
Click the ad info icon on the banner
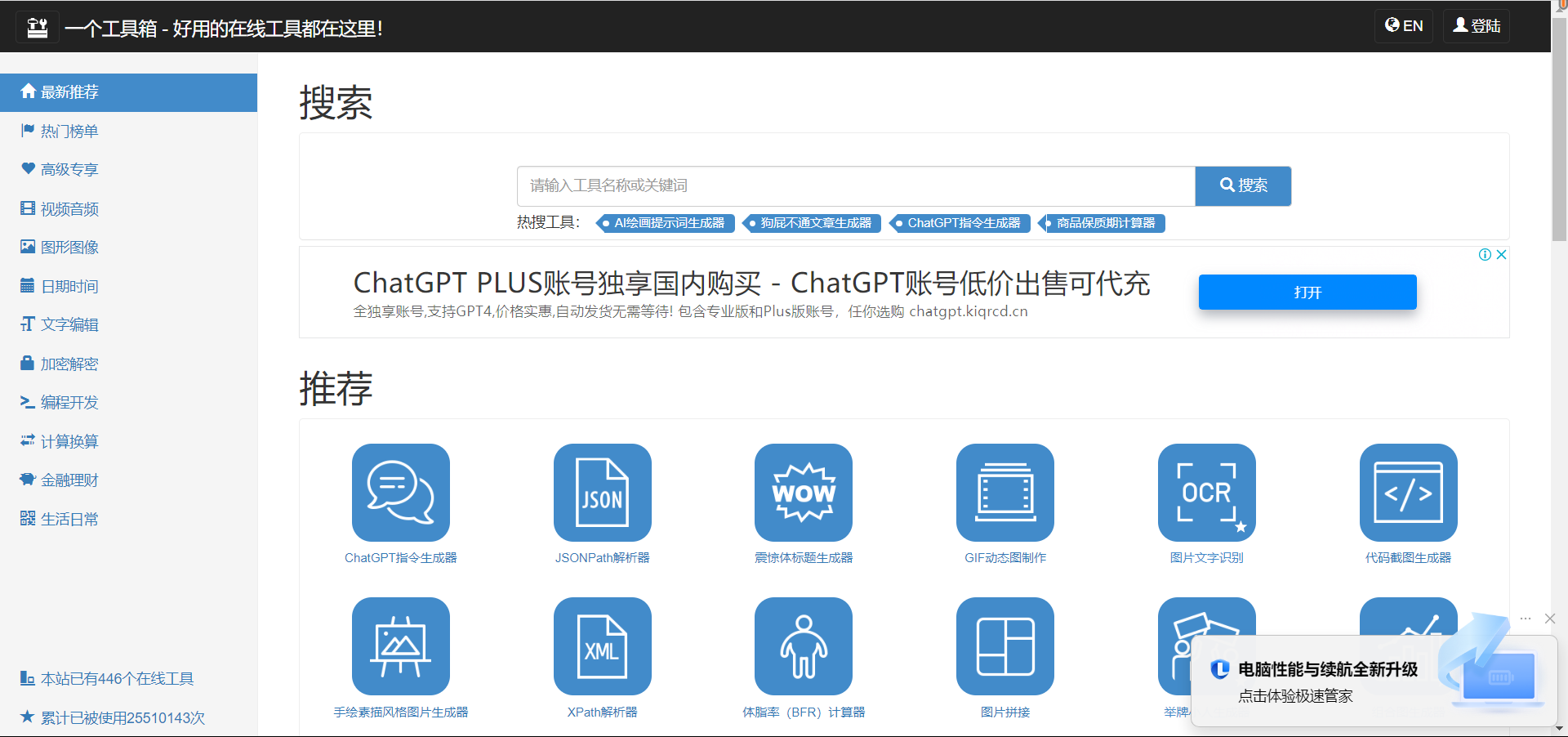pos(1486,255)
